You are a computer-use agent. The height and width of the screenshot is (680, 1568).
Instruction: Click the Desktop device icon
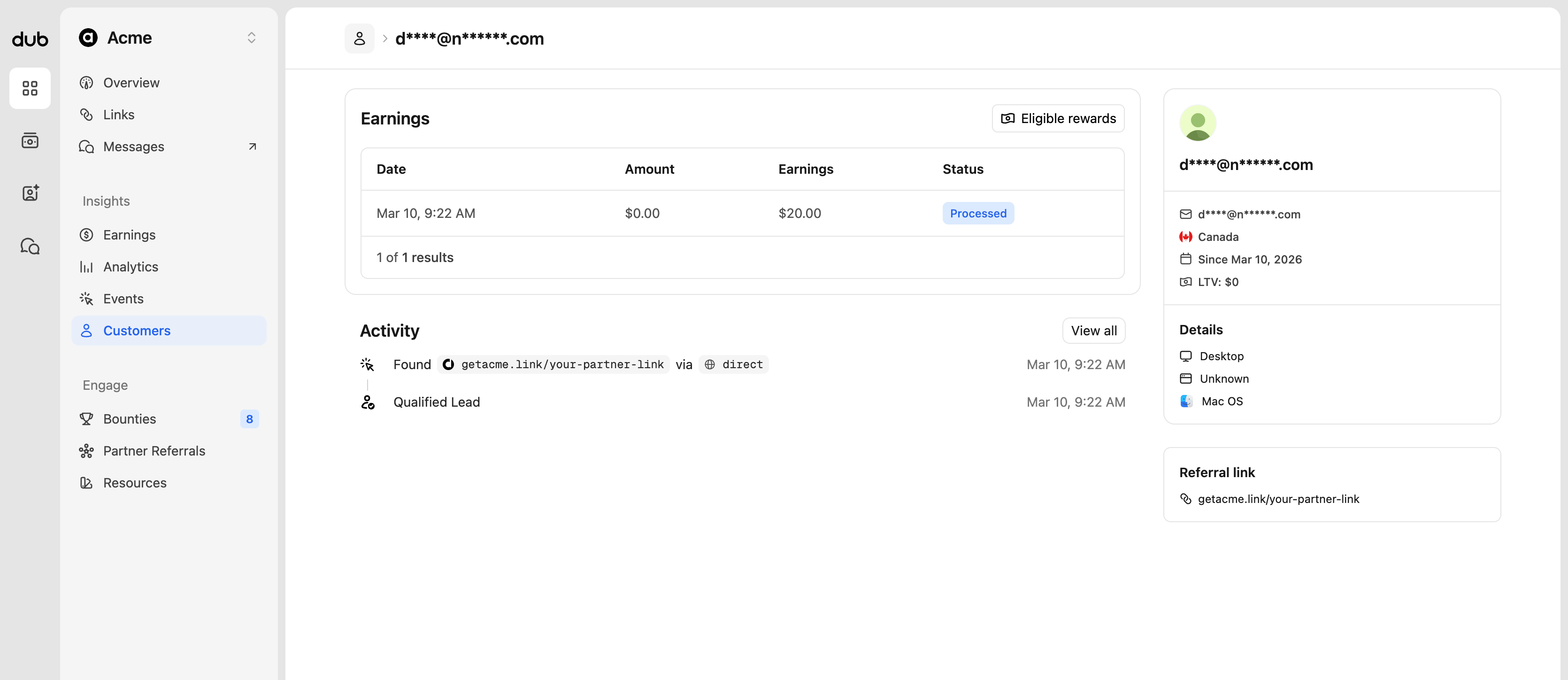coord(1185,356)
